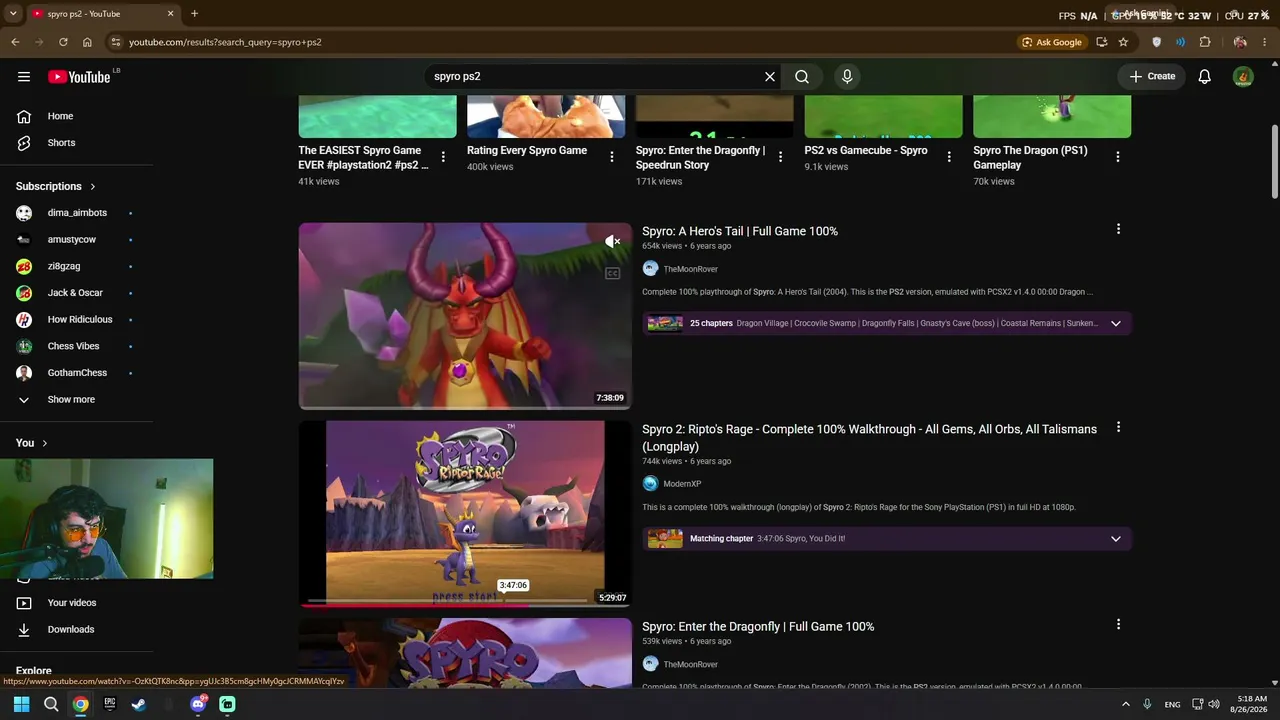This screenshot has width=1280, height=720.
Task: Open the Chrome three-dot menu
Action: [x=1265, y=42]
